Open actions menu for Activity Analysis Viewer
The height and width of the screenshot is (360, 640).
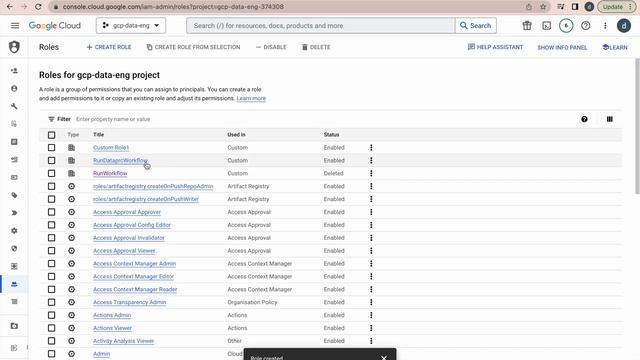tap(371, 341)
